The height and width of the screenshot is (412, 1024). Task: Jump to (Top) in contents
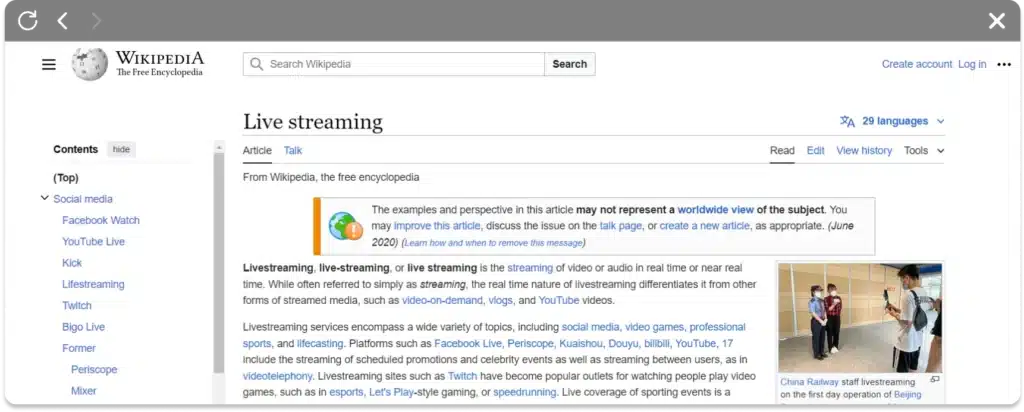(x=66, y=178)
